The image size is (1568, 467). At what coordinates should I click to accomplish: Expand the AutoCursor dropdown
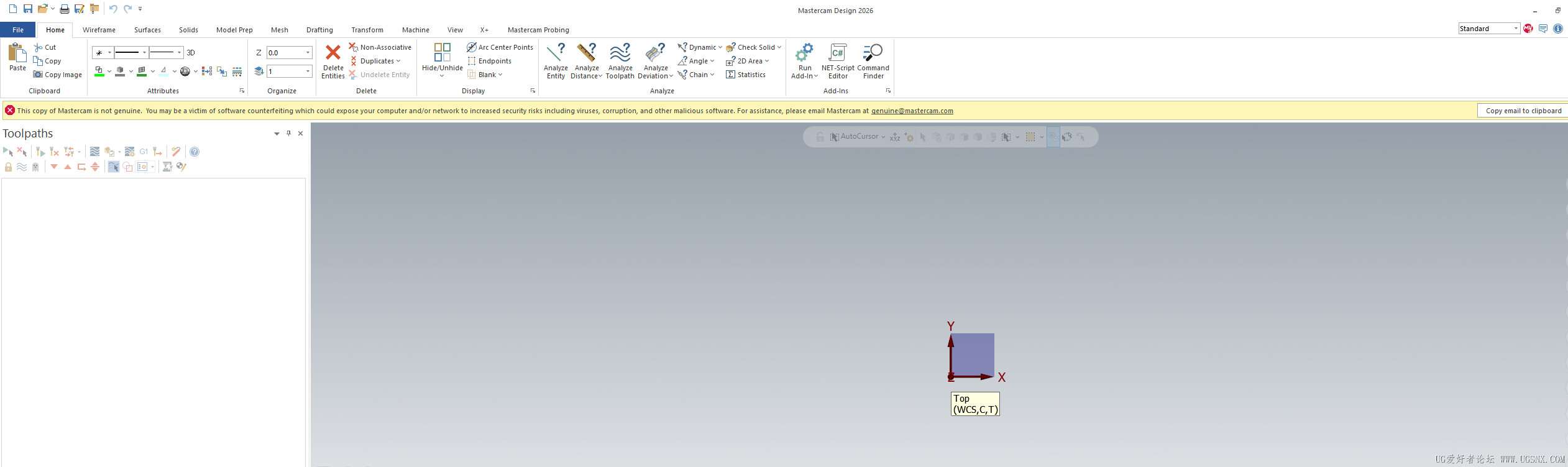point(883,137)
